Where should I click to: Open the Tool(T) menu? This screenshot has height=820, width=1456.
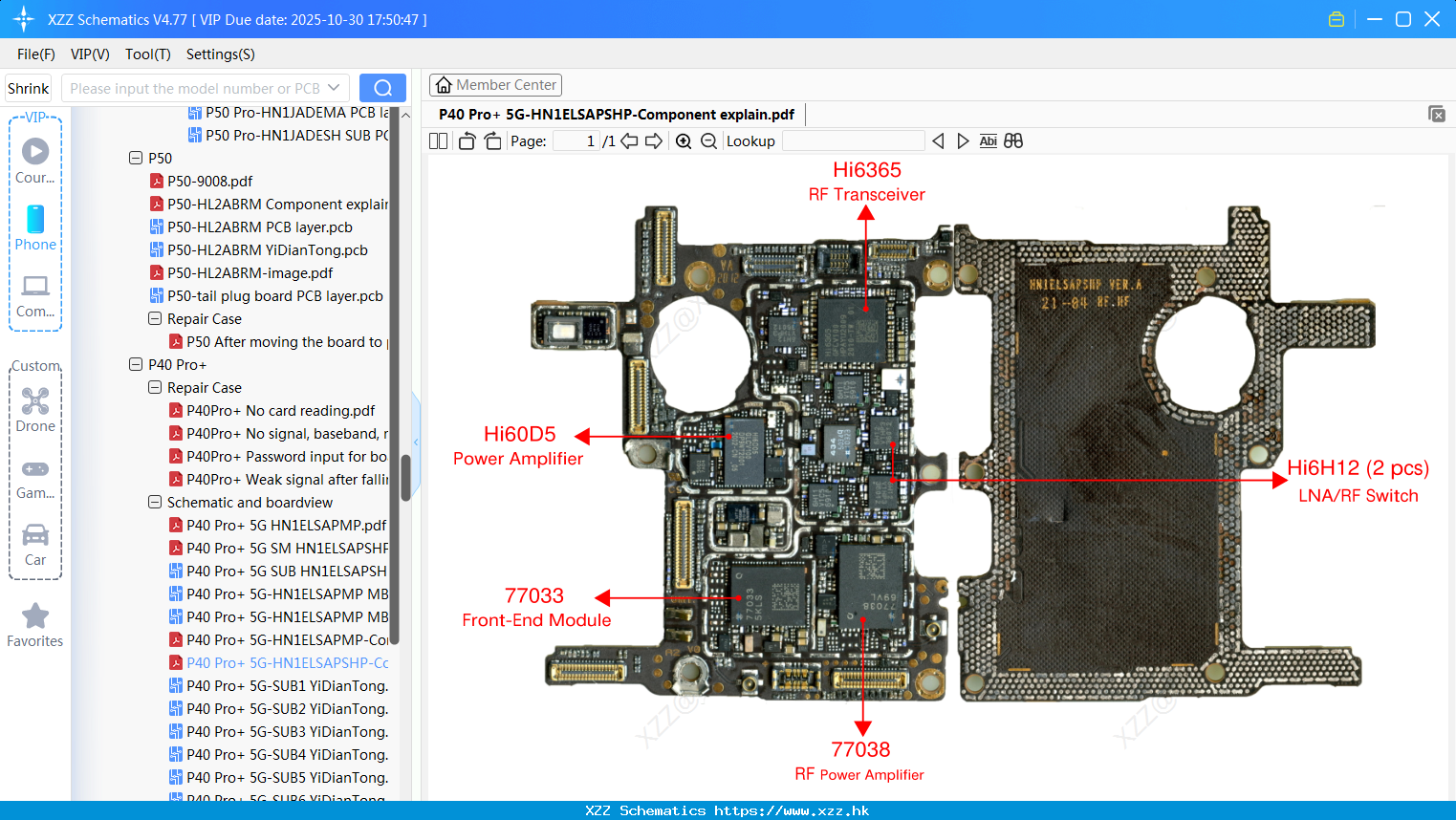pyautogui.click(x=148, y=54)
